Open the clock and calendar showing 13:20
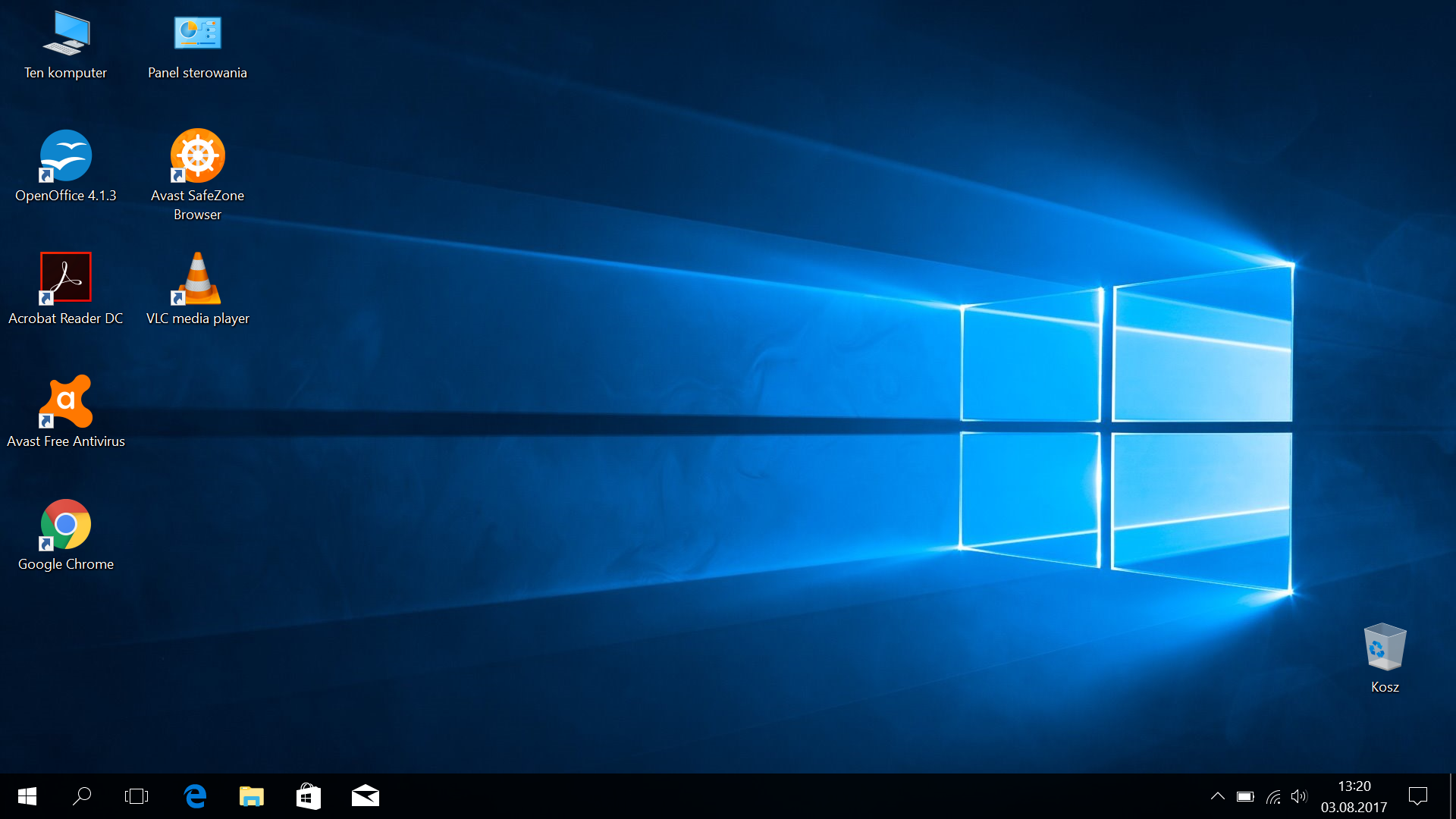The image size is (1456, 819). point(1354,796)
